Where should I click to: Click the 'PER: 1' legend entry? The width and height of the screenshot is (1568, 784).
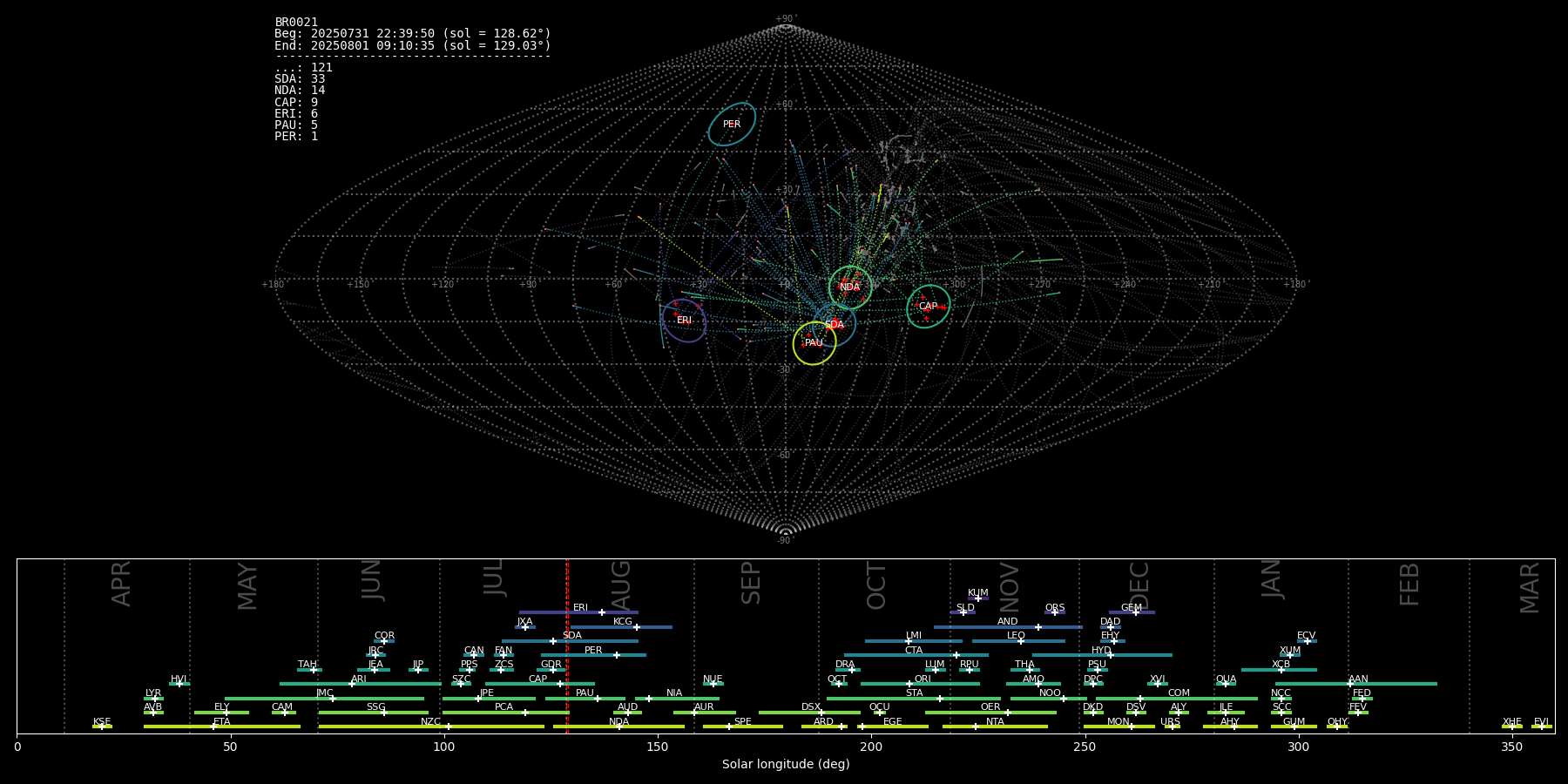pos(296,136)
